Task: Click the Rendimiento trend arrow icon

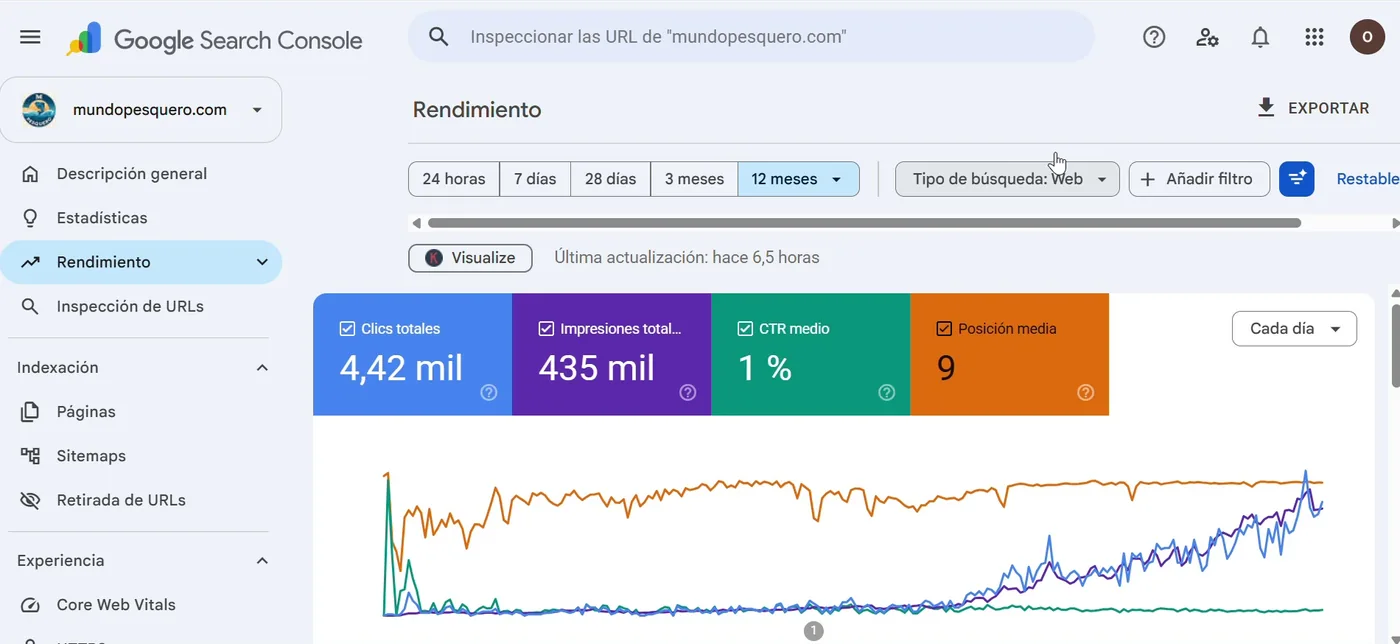Action: (30, 262)
